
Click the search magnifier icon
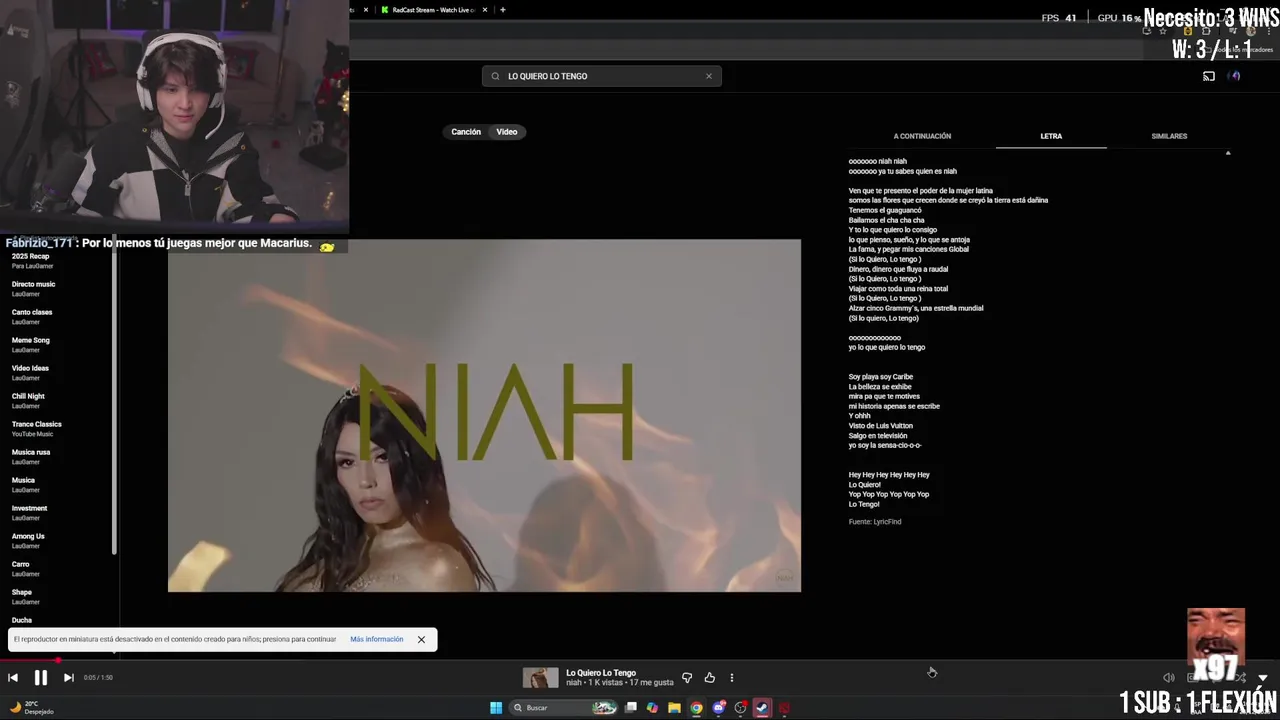tap(495, 76)
